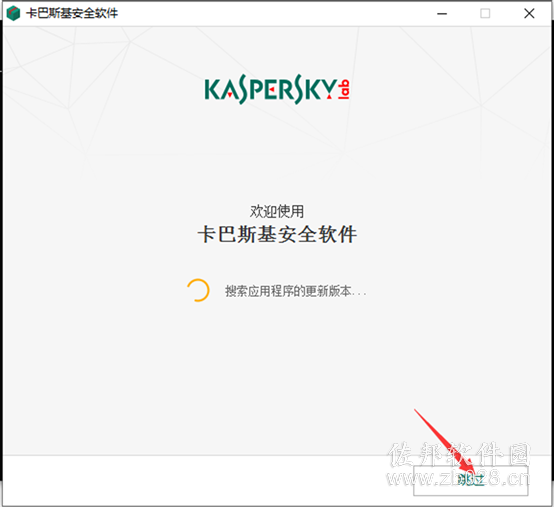Close the Kaspersky setup window
The width and height of the screenshot is (554, 507).
[529, 13]
